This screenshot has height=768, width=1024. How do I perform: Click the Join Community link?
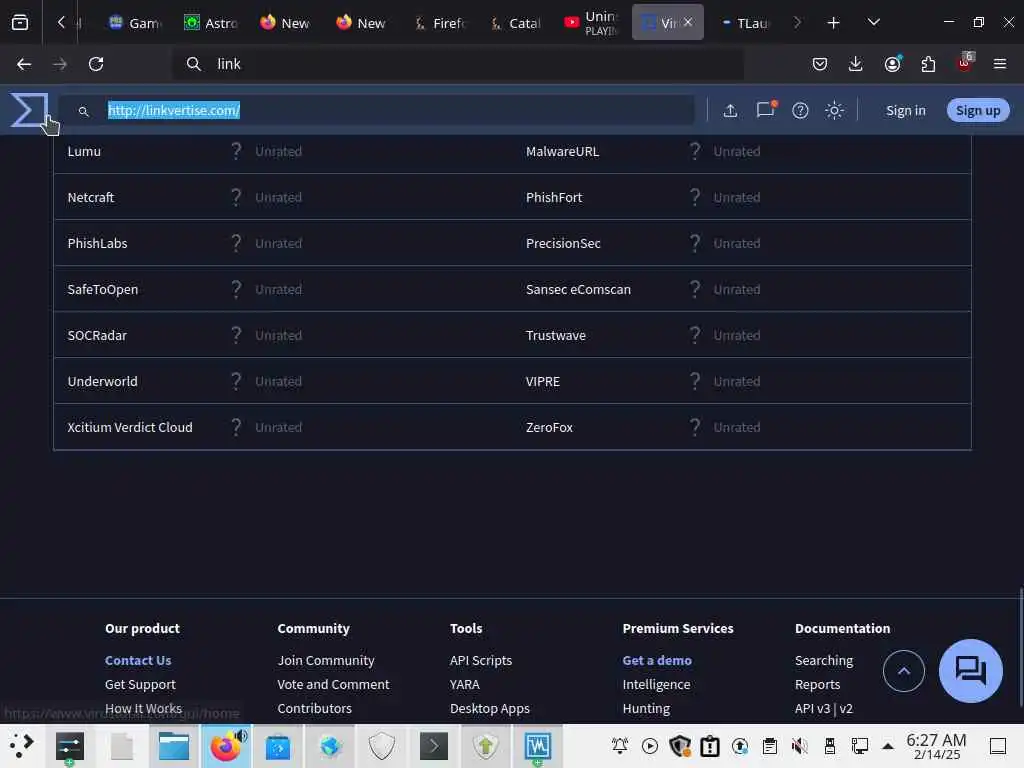click(326, 660)
